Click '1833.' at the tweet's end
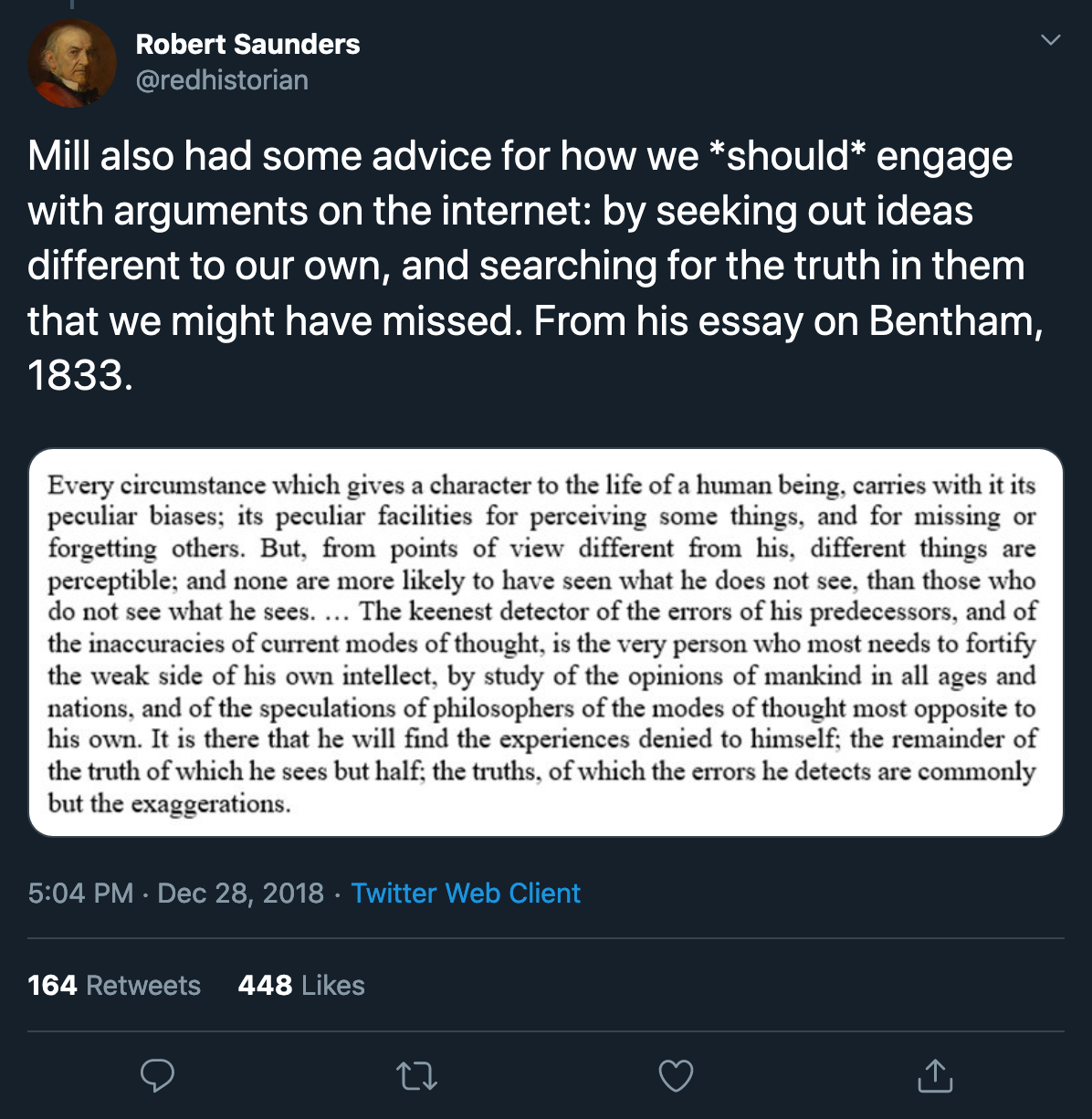The height and width of the screenshot is (1119, 1092). coord(80,376)
